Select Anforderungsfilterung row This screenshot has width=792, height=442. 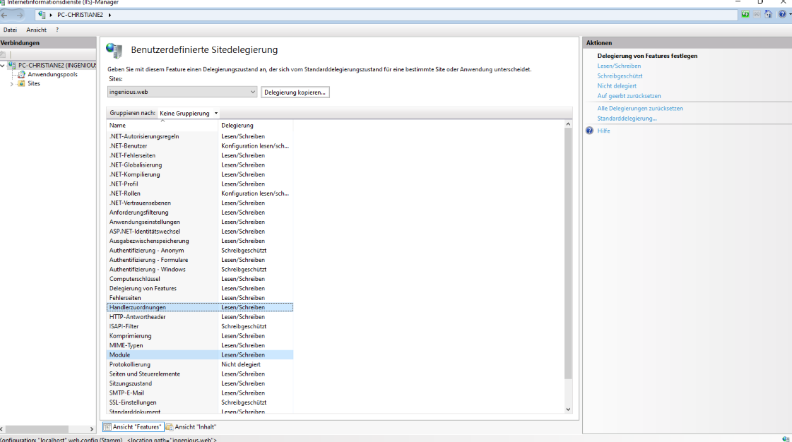(200, 213)
